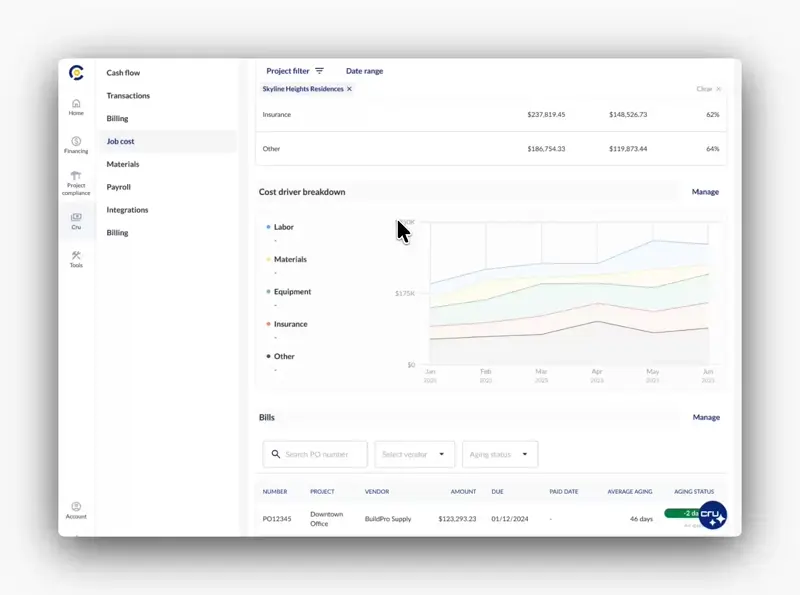Sort by the VENDOR column header
Viewport: 800px width, 595px height.
(x=377, y=491)
